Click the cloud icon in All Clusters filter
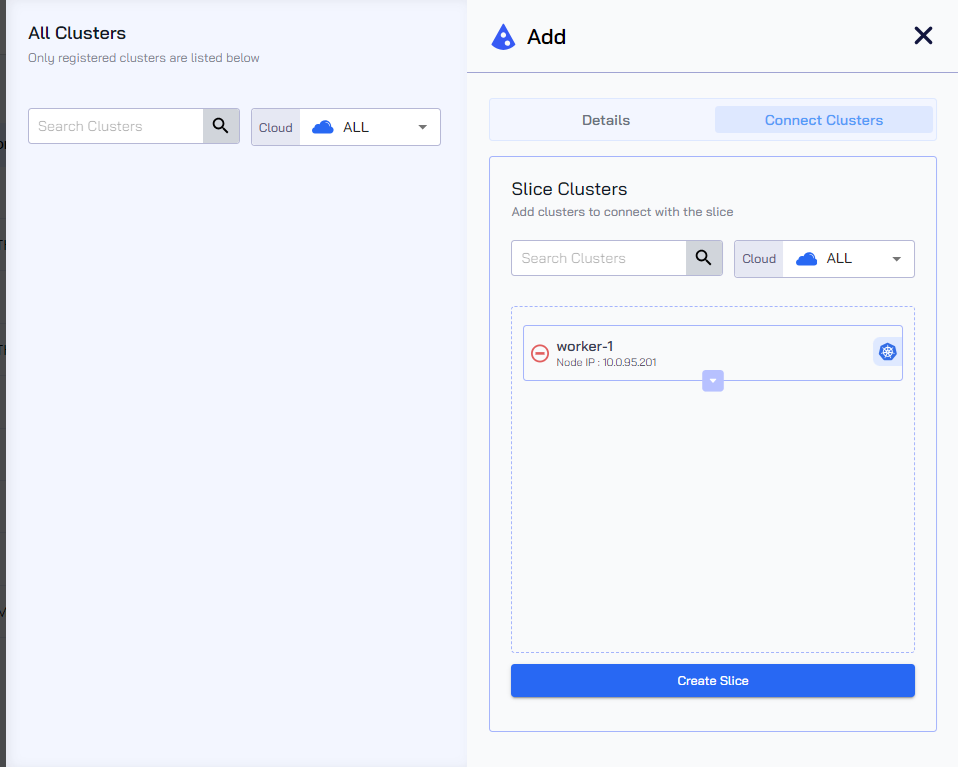Screen dimensions: 958x767 pyautogui.click(x=323, y=127)
